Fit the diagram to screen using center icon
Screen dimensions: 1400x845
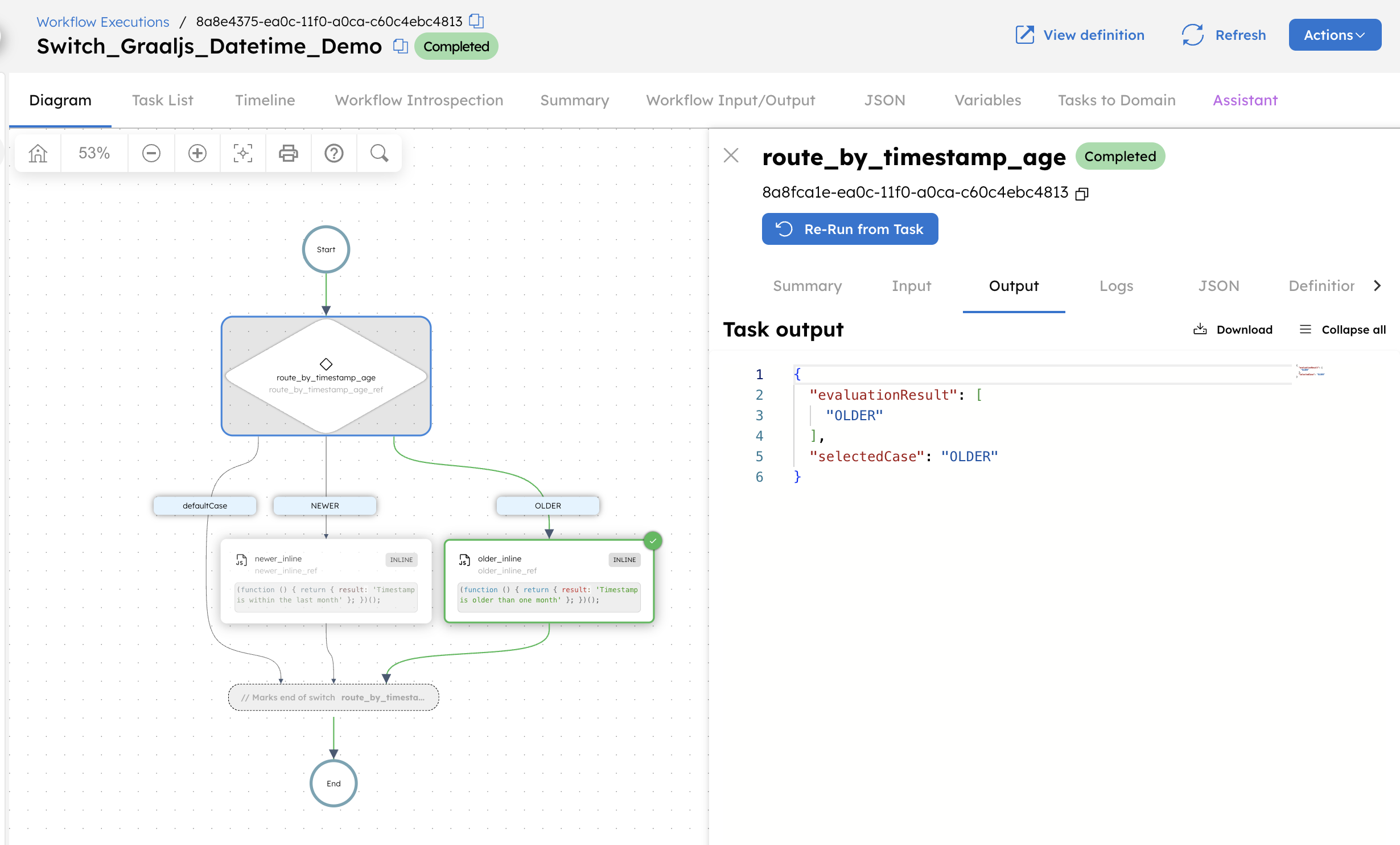pos(242,153)
